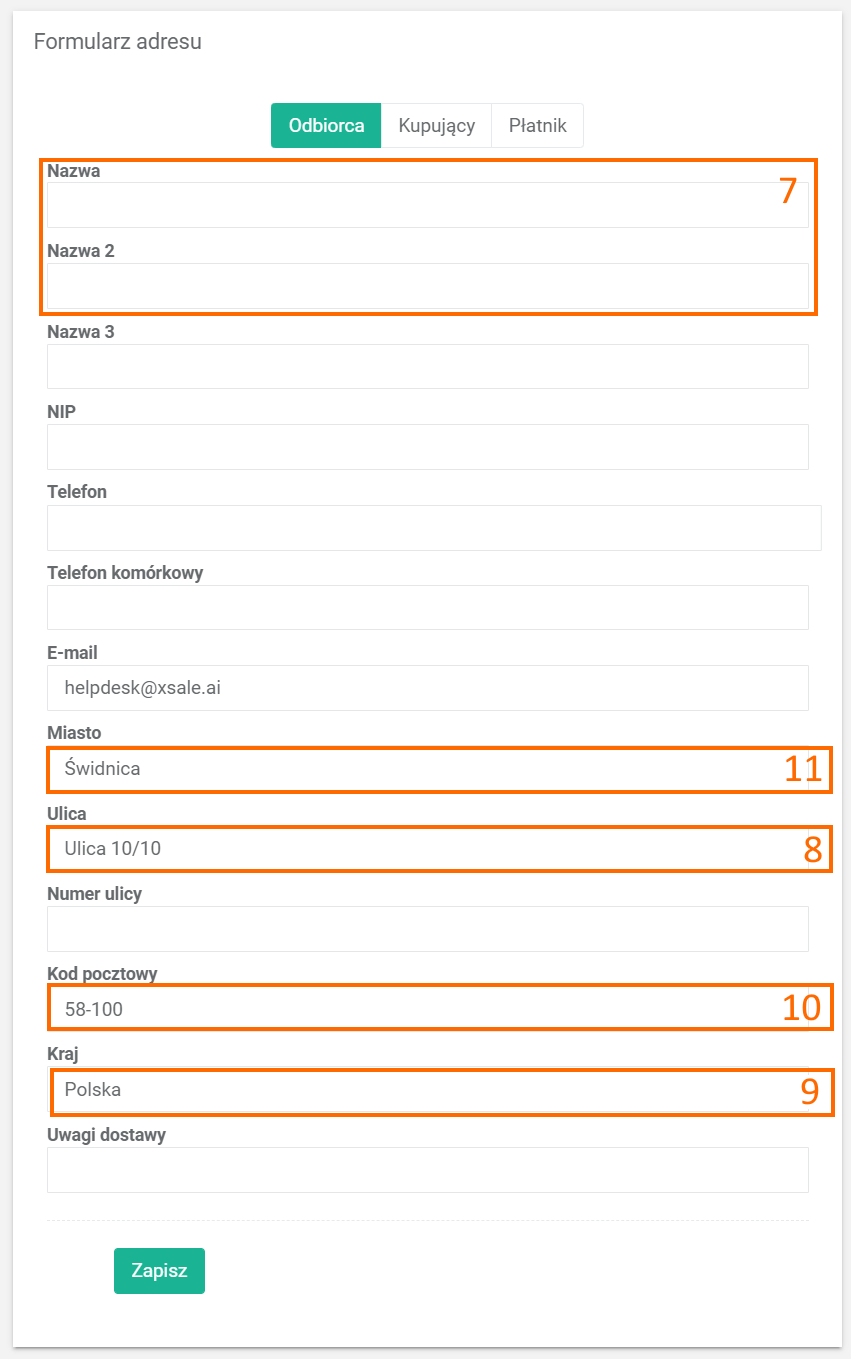Switch to the Odbiorca tab
This screenshot has height=1359, width=851.
(x=326, y=126)
